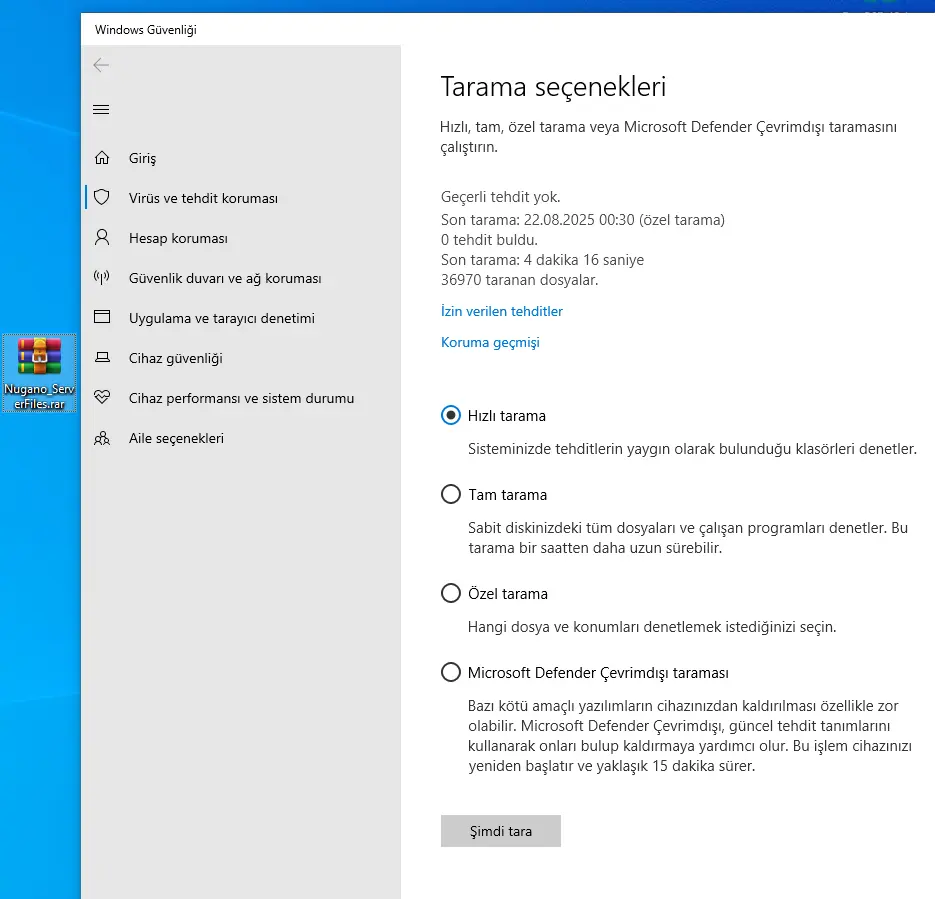Select the Hızlı tarama radio button
The image size is (935, 899).
pyautogui.click(x=451, y=415)
